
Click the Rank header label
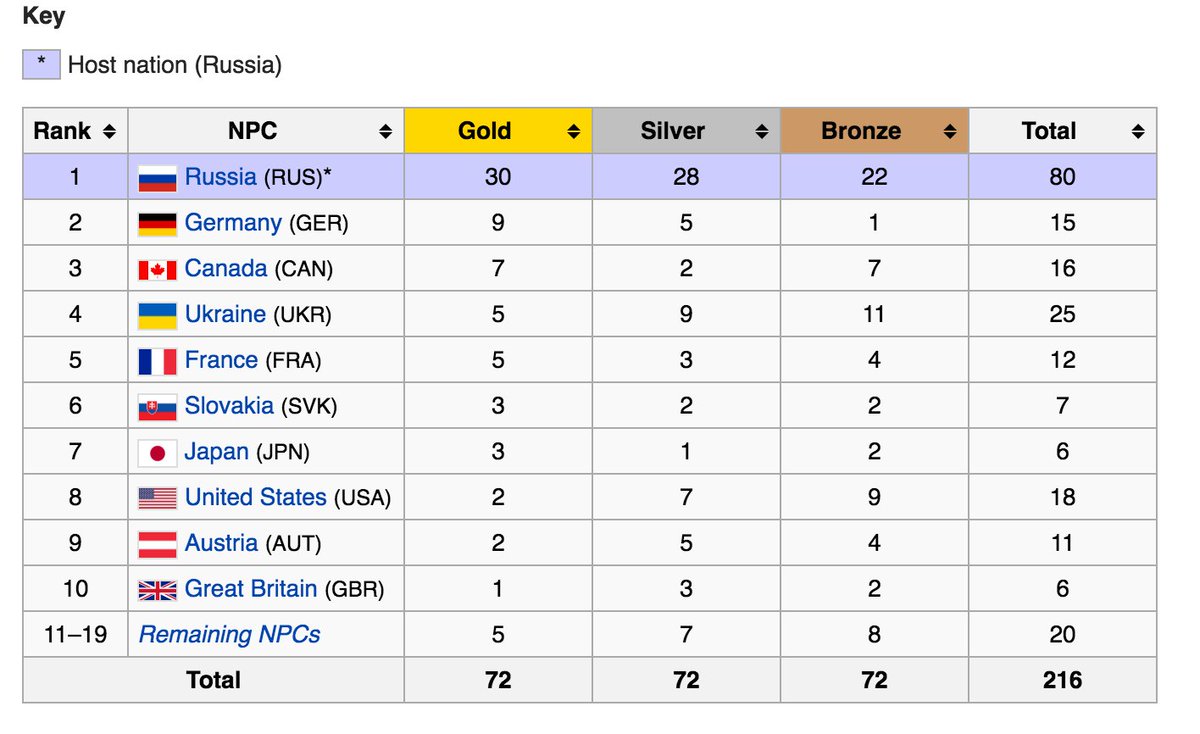tap(62, 131)
